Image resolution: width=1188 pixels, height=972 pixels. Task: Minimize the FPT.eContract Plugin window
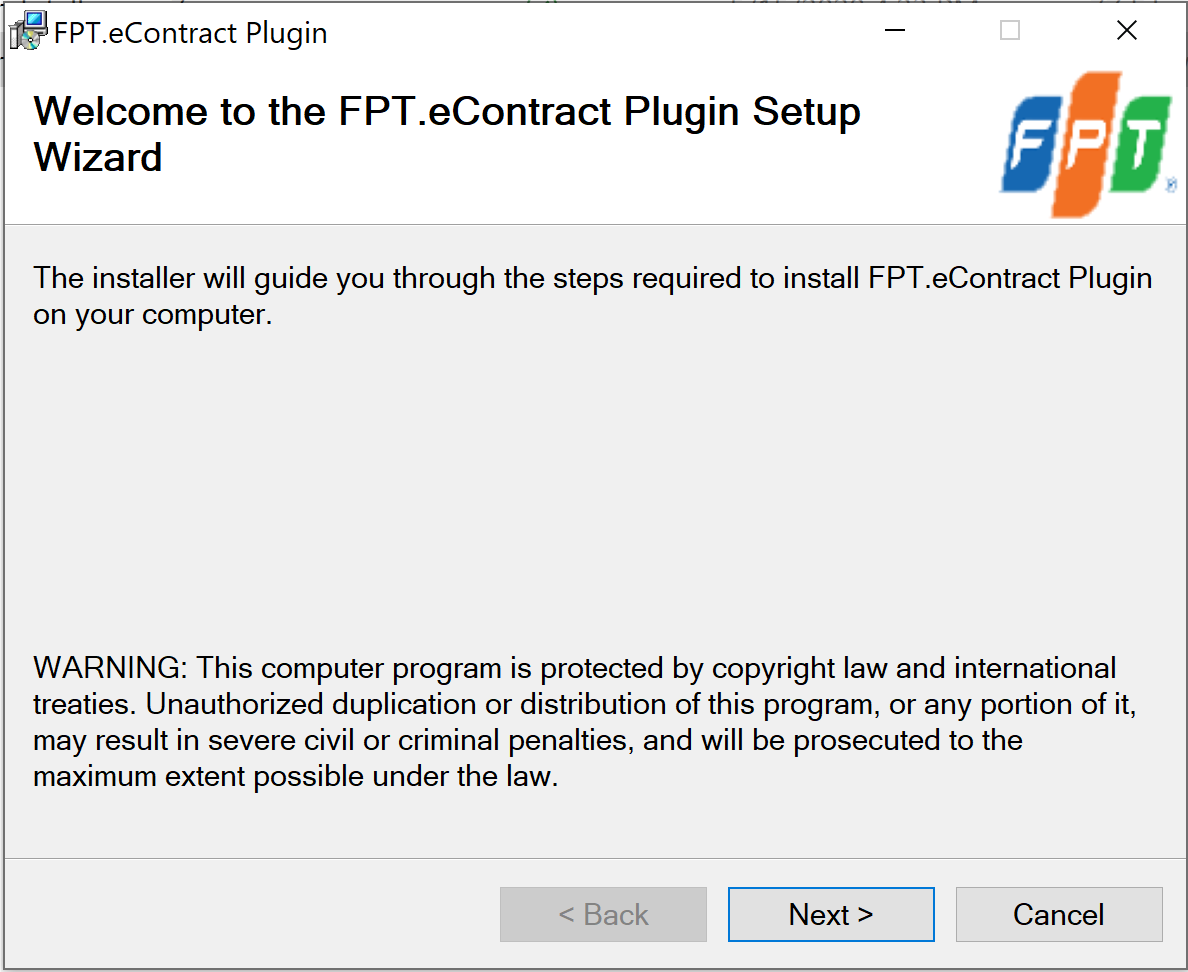pos(895,30)
